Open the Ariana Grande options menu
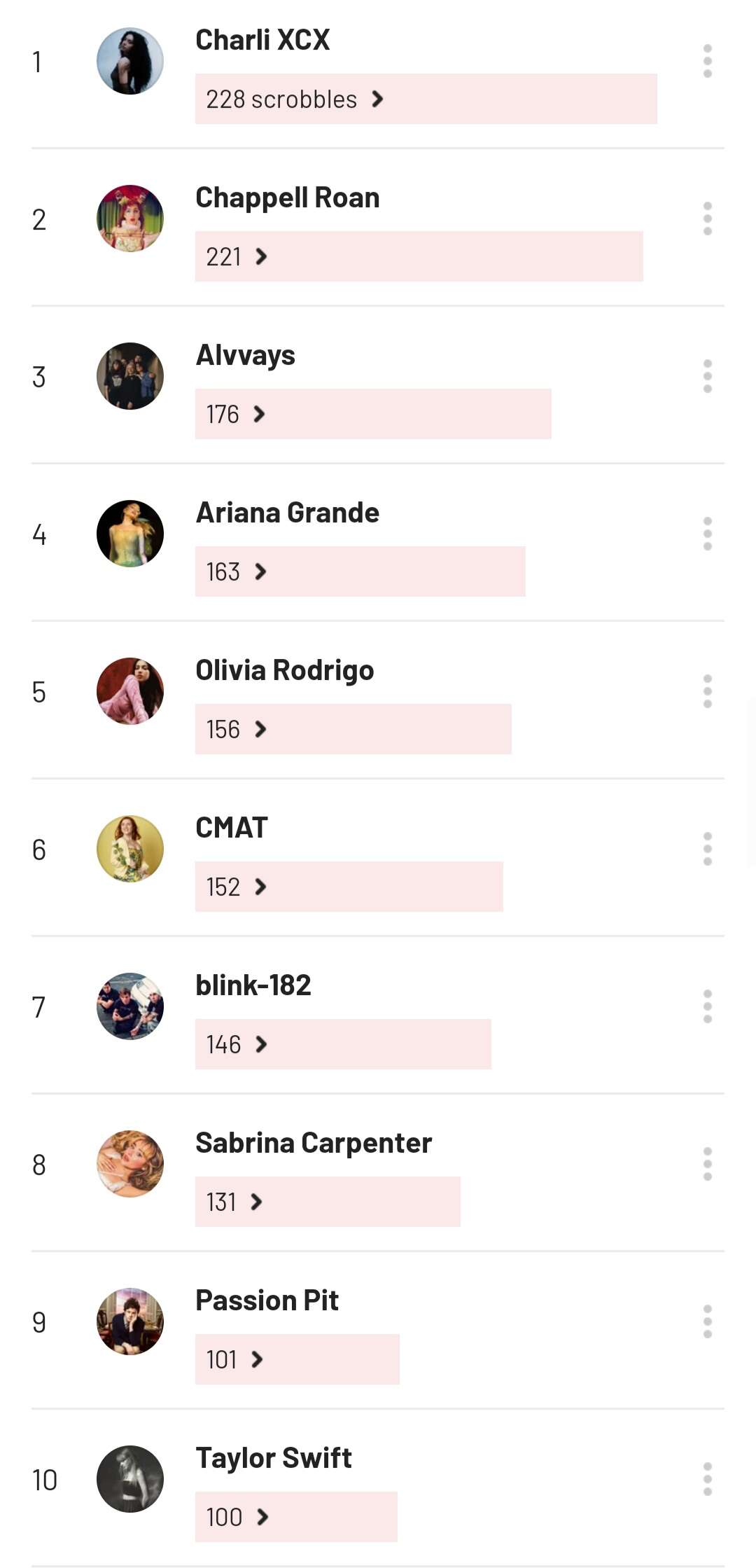Image resolution: width=756 pixels, height=1568 pixels. [707, 534]
